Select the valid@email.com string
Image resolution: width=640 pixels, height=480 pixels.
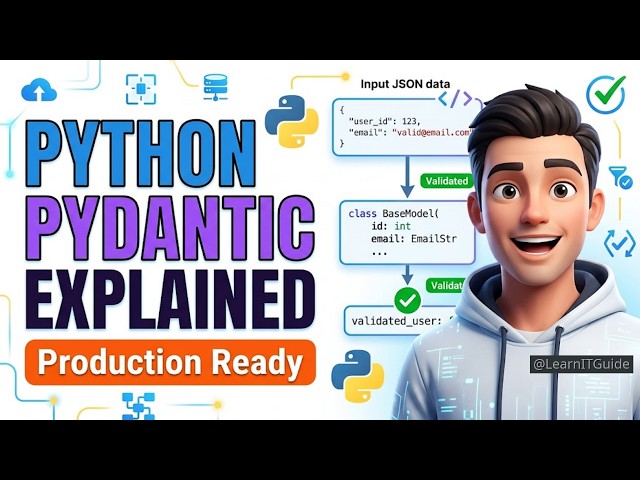tap(431, 132)
